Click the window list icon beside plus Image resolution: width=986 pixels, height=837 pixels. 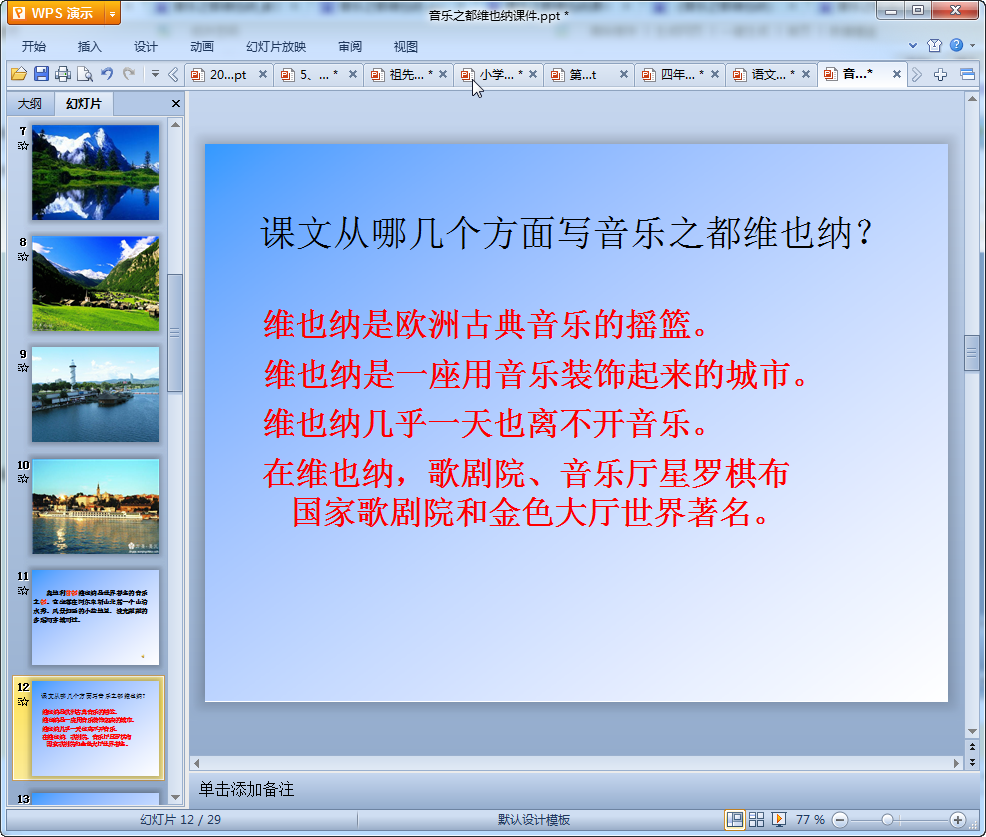tap(968, 75)
